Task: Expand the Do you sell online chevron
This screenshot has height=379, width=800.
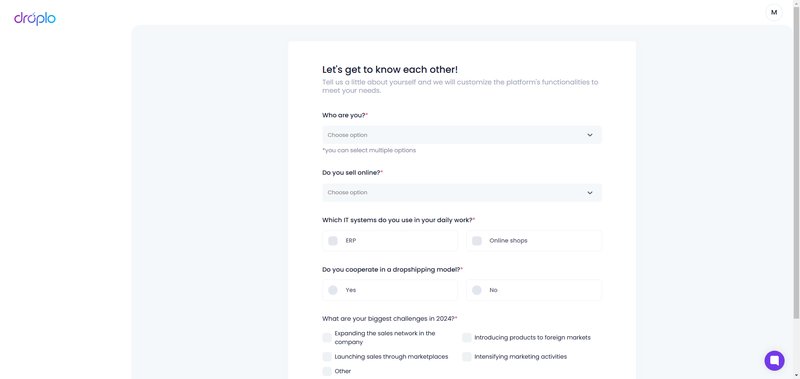Action: 589,193
